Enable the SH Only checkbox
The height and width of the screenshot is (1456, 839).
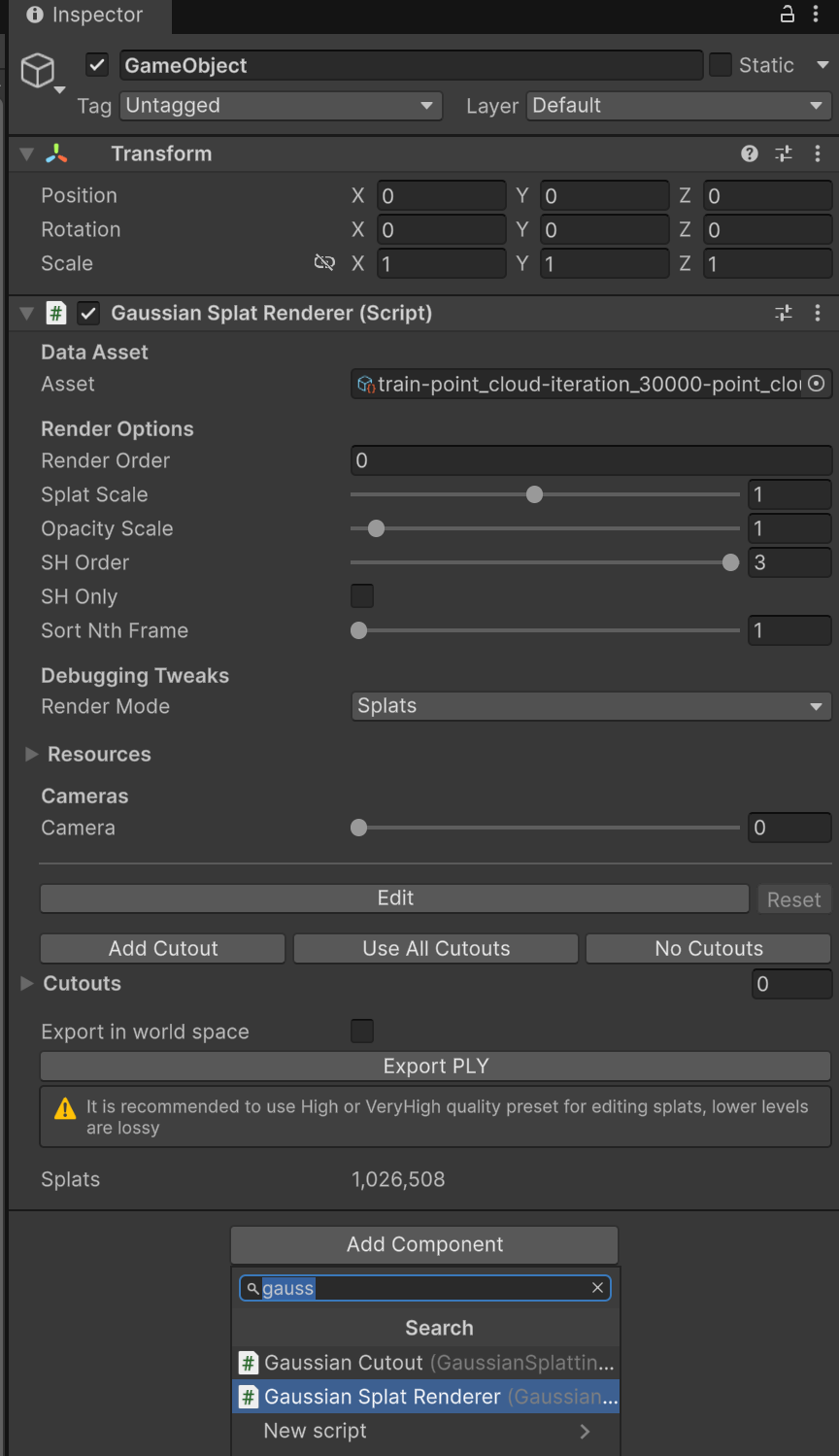[362, 596]
